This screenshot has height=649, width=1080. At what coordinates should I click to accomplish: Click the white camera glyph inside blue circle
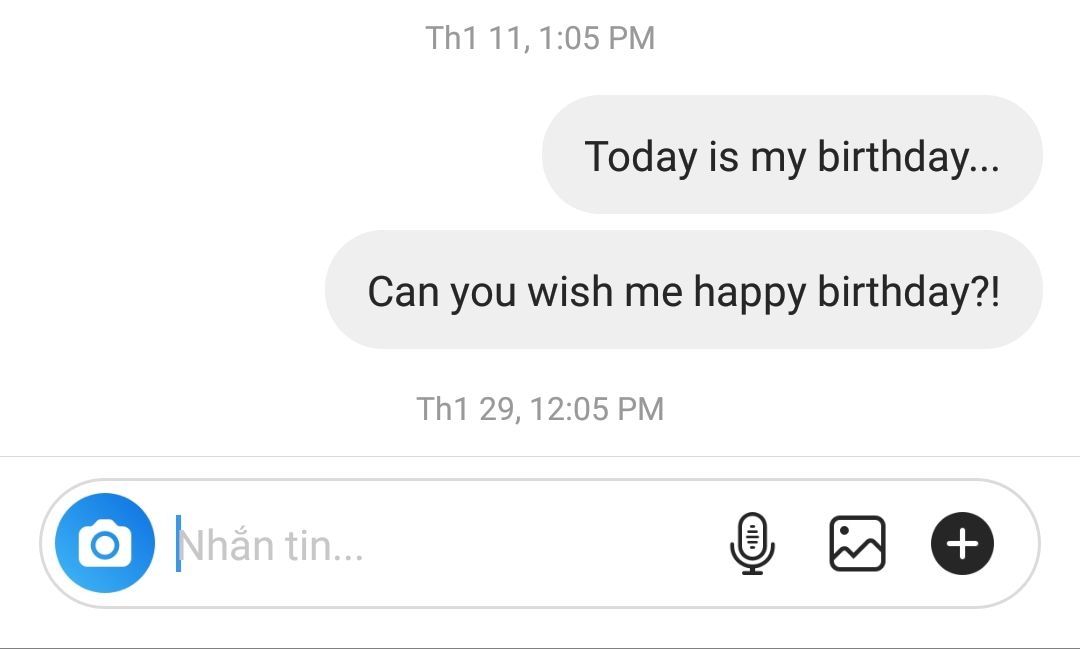(105, 544)
